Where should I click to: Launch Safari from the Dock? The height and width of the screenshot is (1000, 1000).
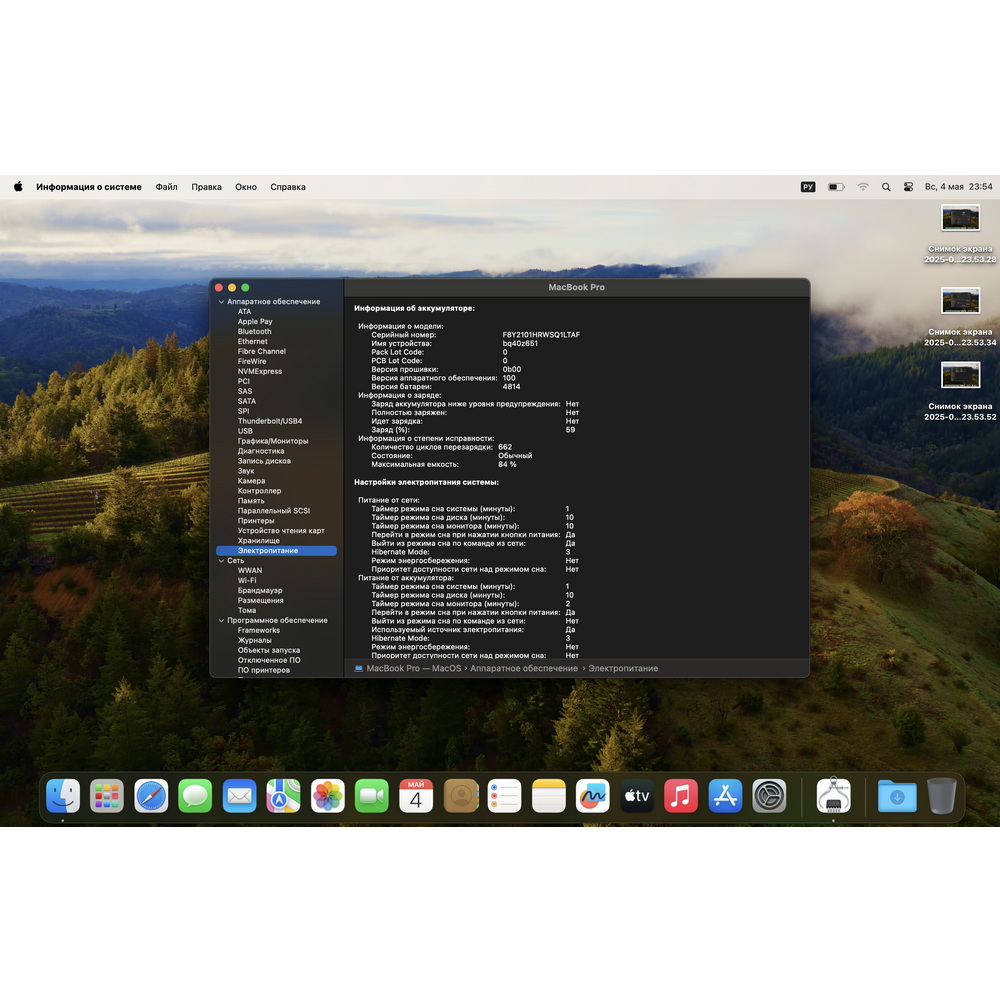[x=151, y=796]
